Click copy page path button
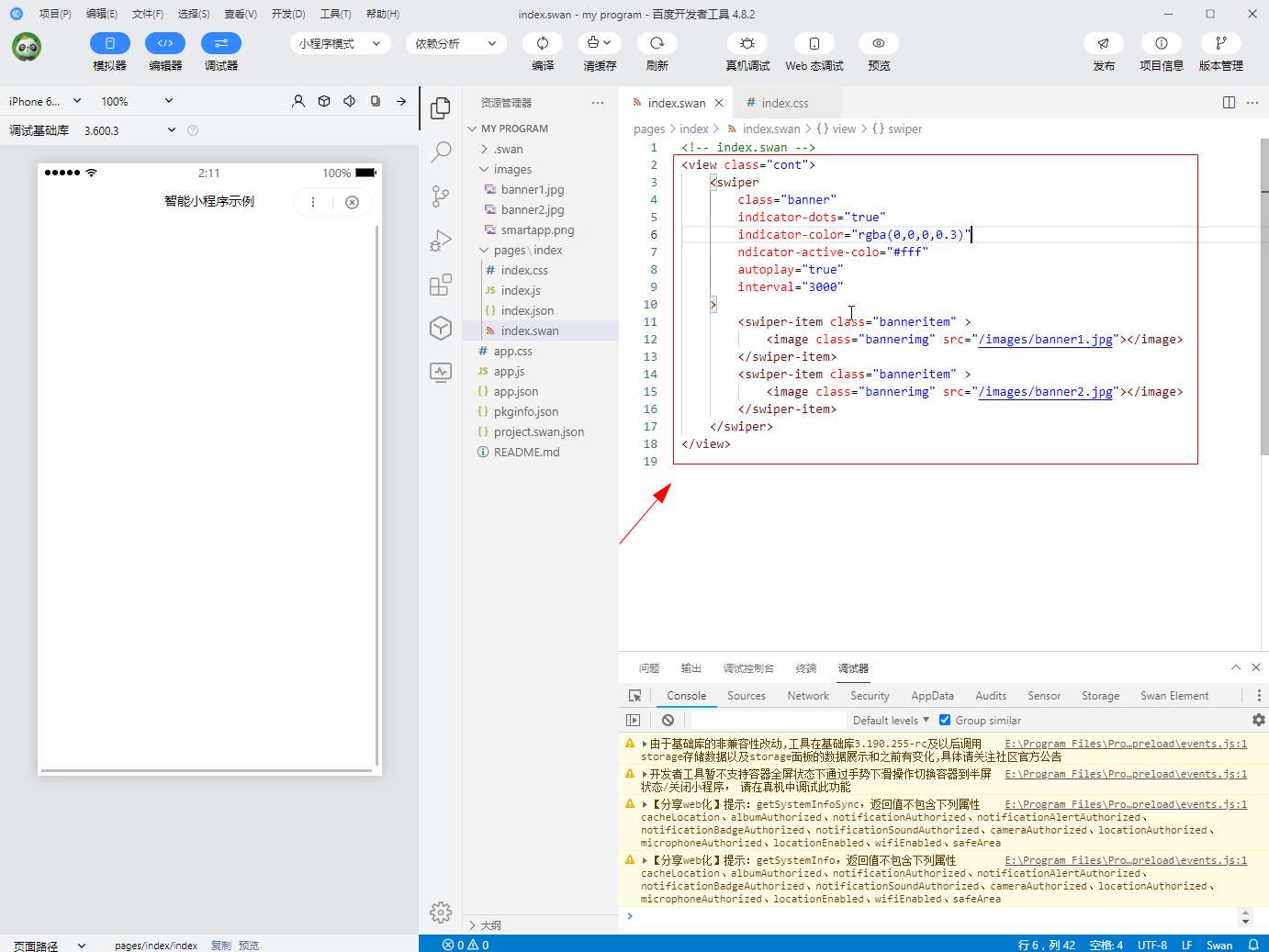 221,945
